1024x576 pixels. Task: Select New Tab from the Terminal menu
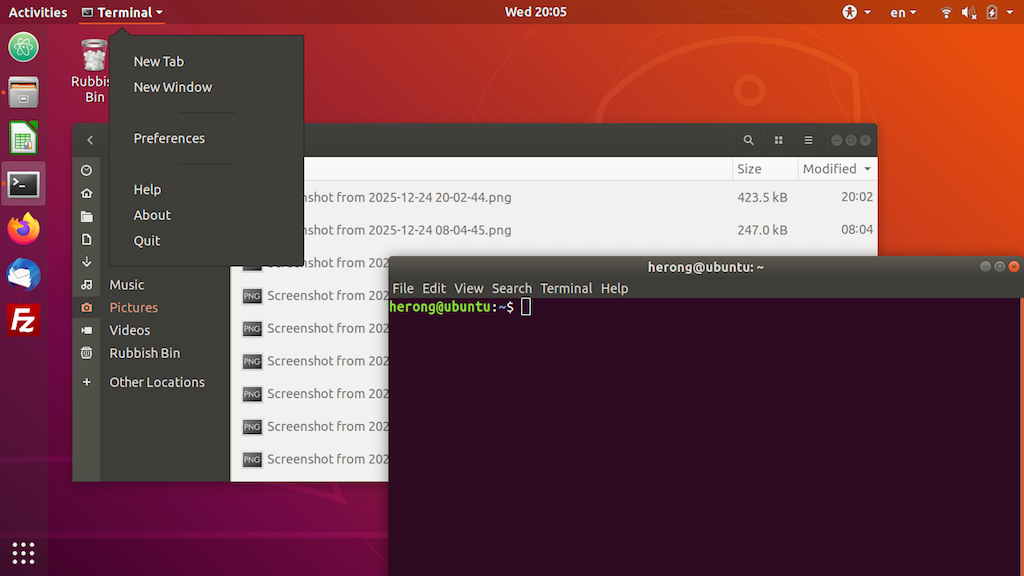coord(158,61)
